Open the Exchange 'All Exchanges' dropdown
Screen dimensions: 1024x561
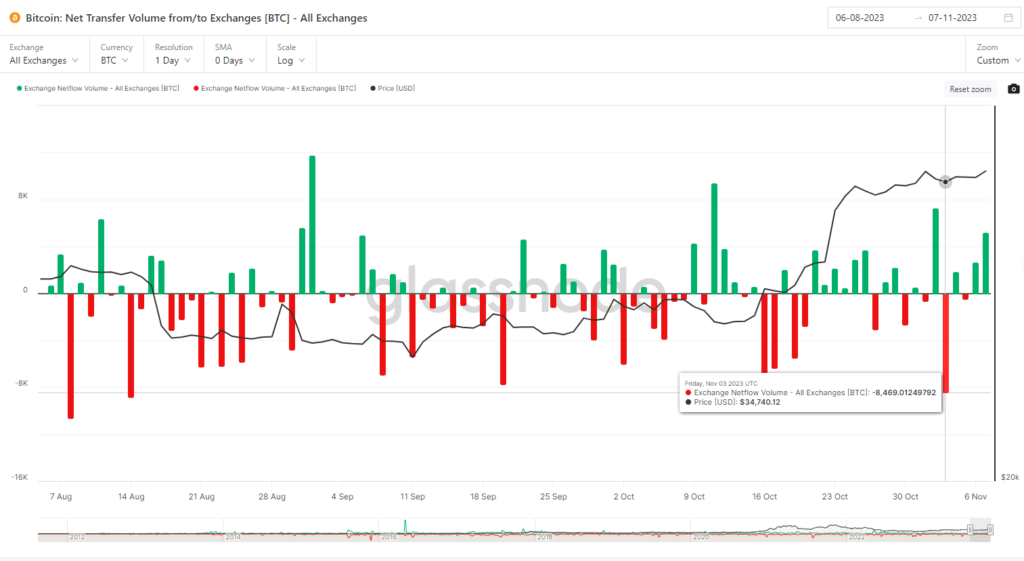pyautogui.click(x=44, y=61)
